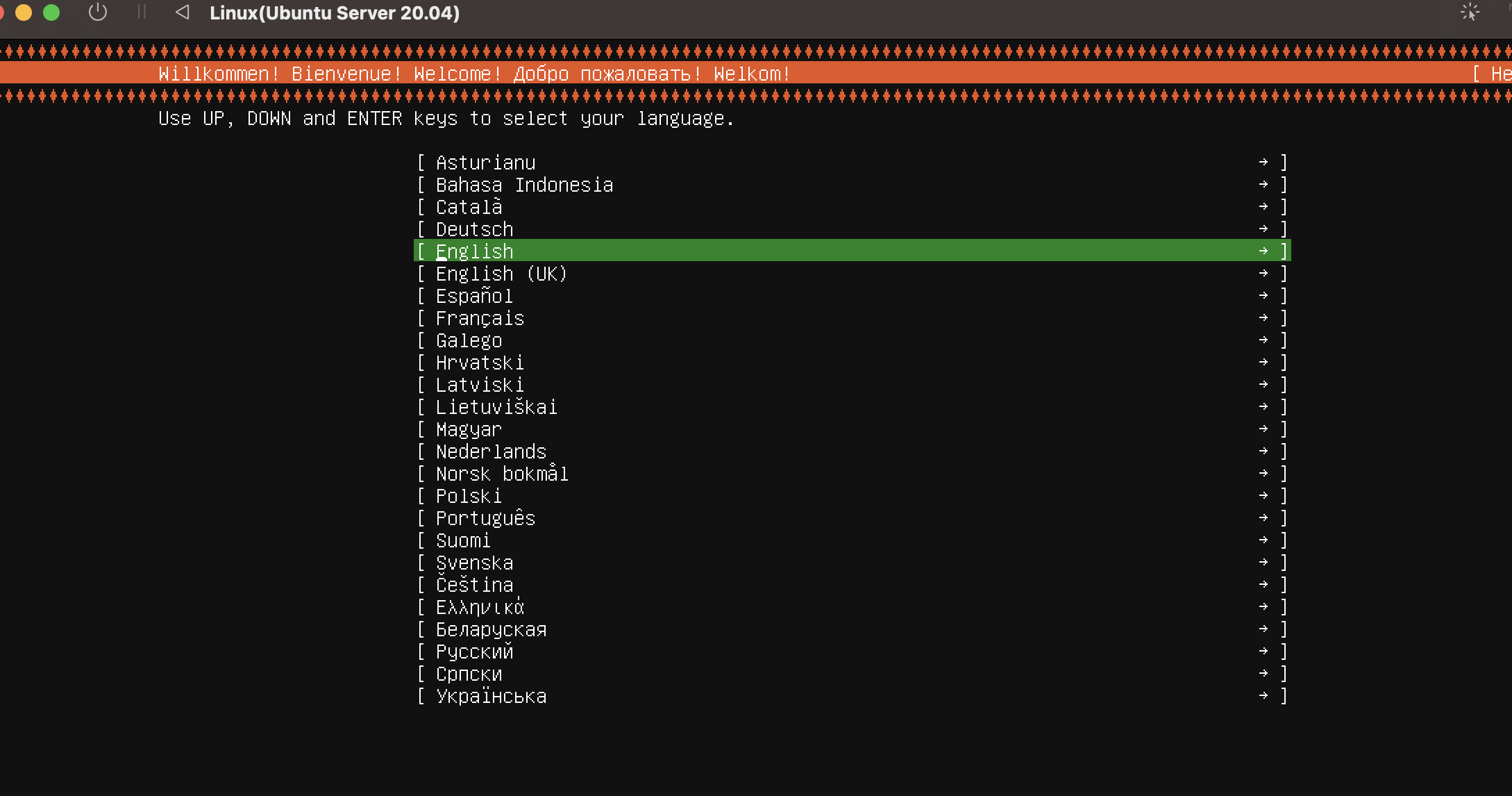Click the power icon in the title bar
Viewport: 1512px width, 796px height.
98,13
